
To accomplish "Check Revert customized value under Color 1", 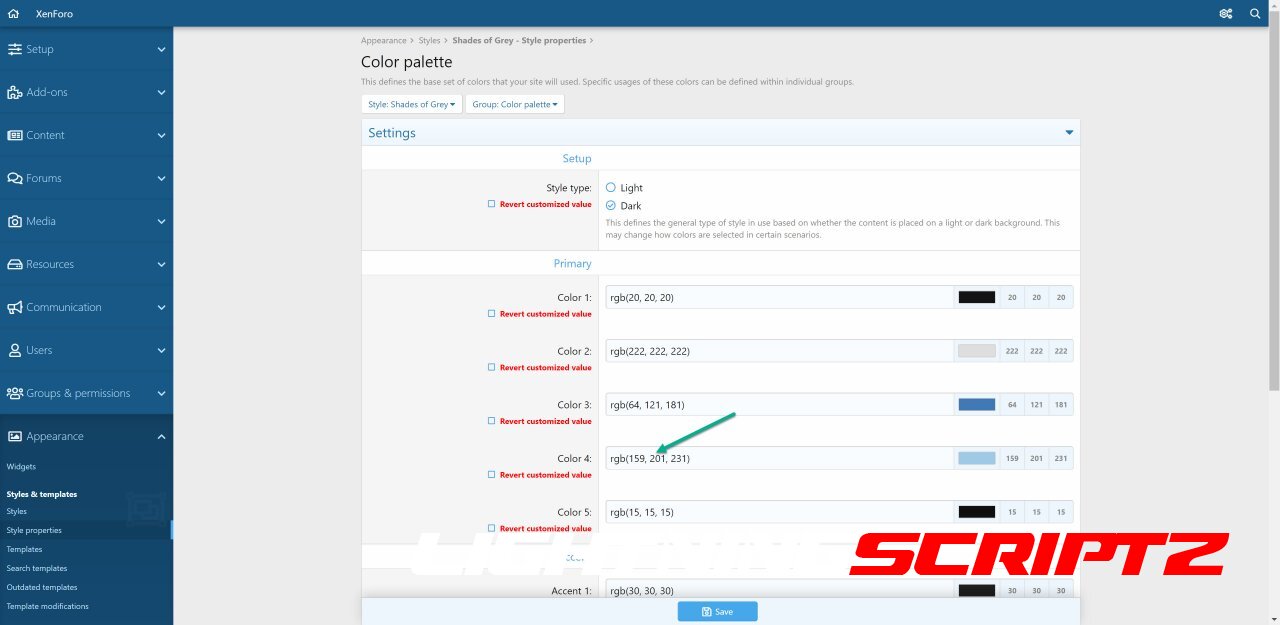I will tap(491, 314).
